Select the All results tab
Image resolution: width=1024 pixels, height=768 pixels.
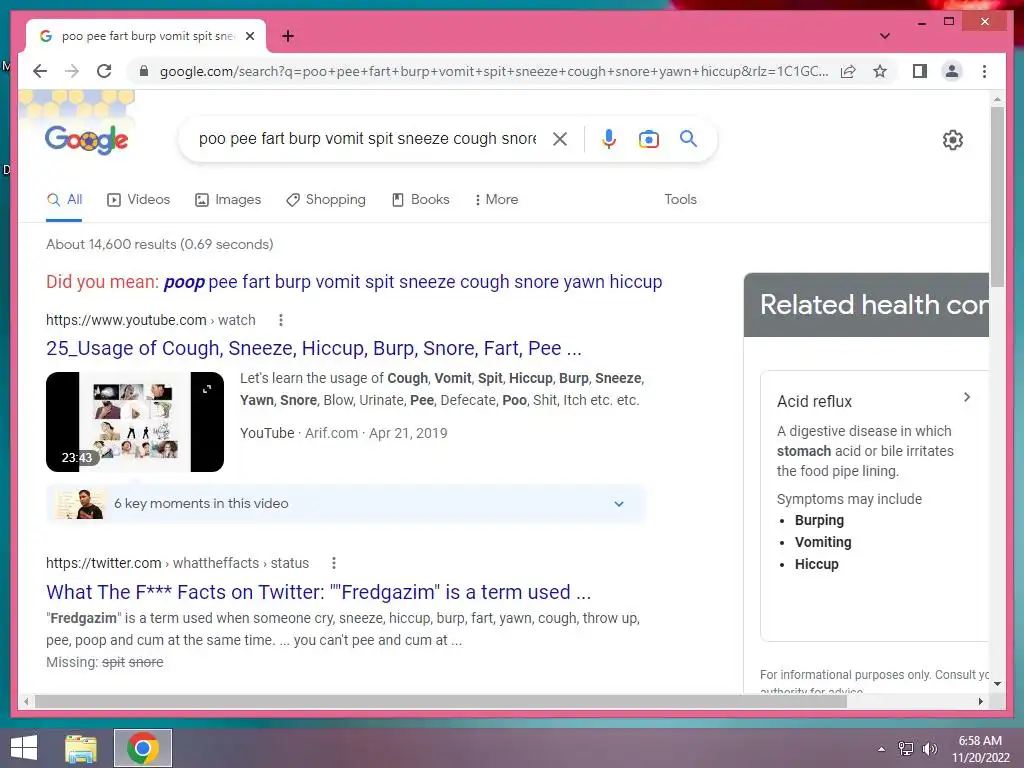pyautogui.click(x=64, y=199)
